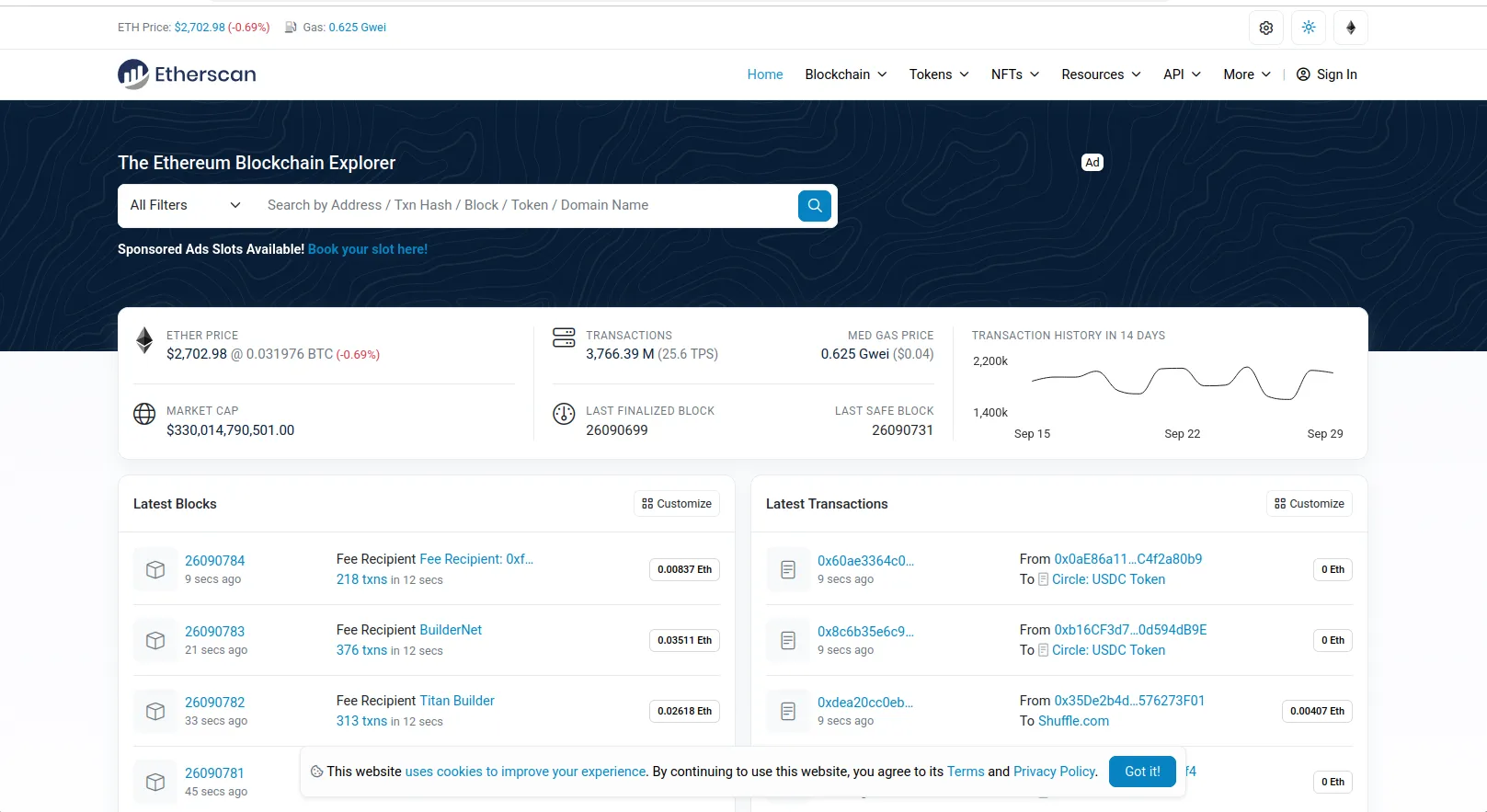Click the gas pump icon
This screenshot has height=812, width=1487.
click(291, 28)
